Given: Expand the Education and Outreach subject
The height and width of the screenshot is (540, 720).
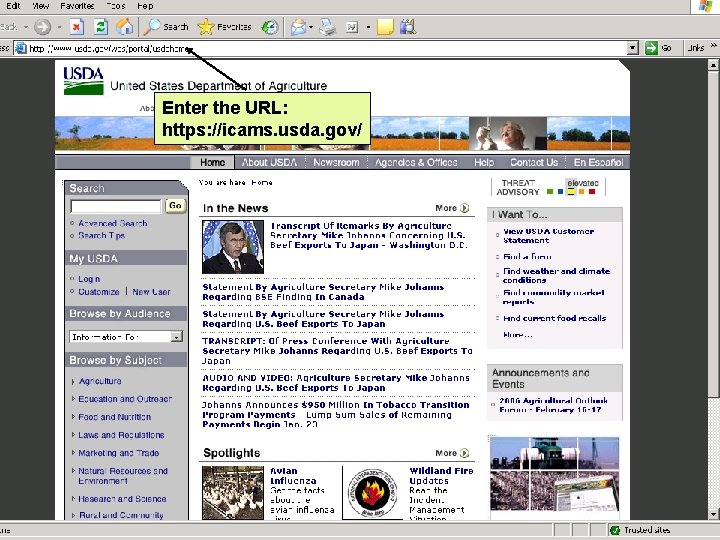Looking at the screenshot, I should pos(73,399).
